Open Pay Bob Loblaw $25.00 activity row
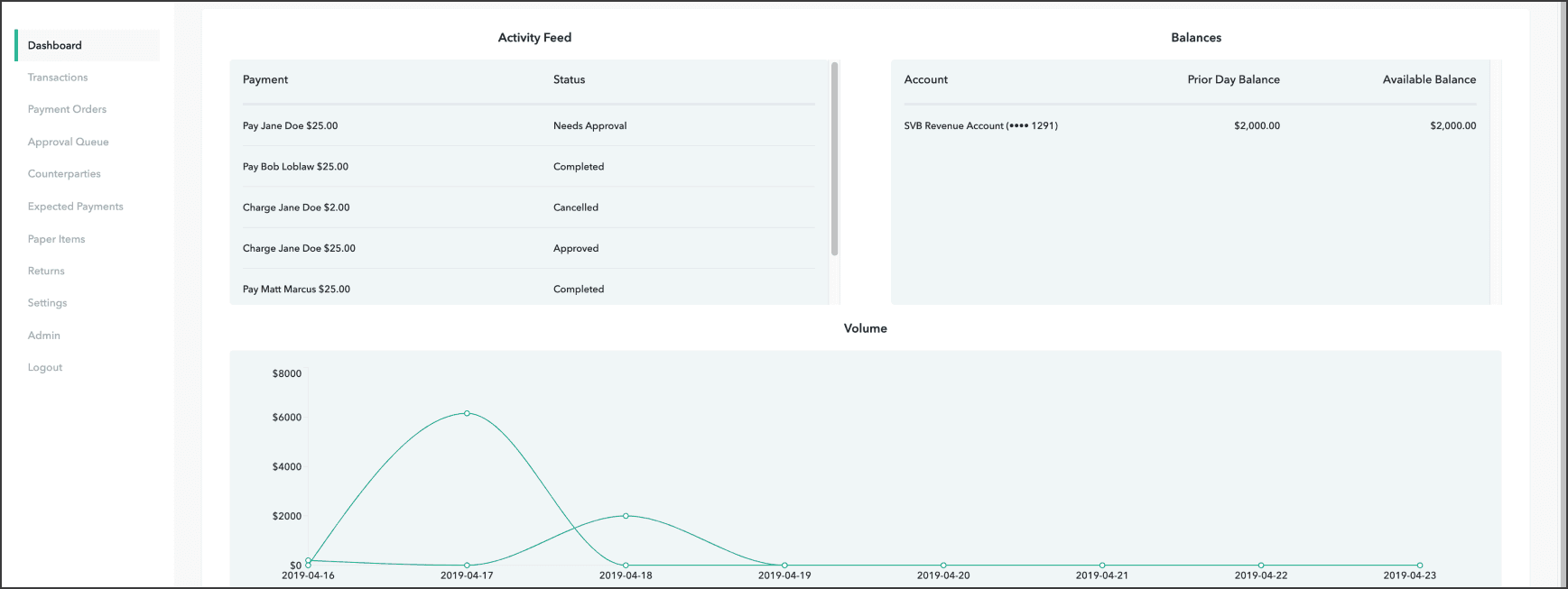This screenshot has height=589, width=1568. pos(295,167)
